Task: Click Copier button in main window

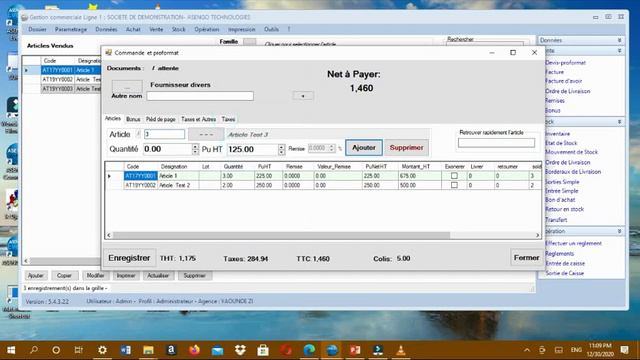Action: [x=64, y=276]
